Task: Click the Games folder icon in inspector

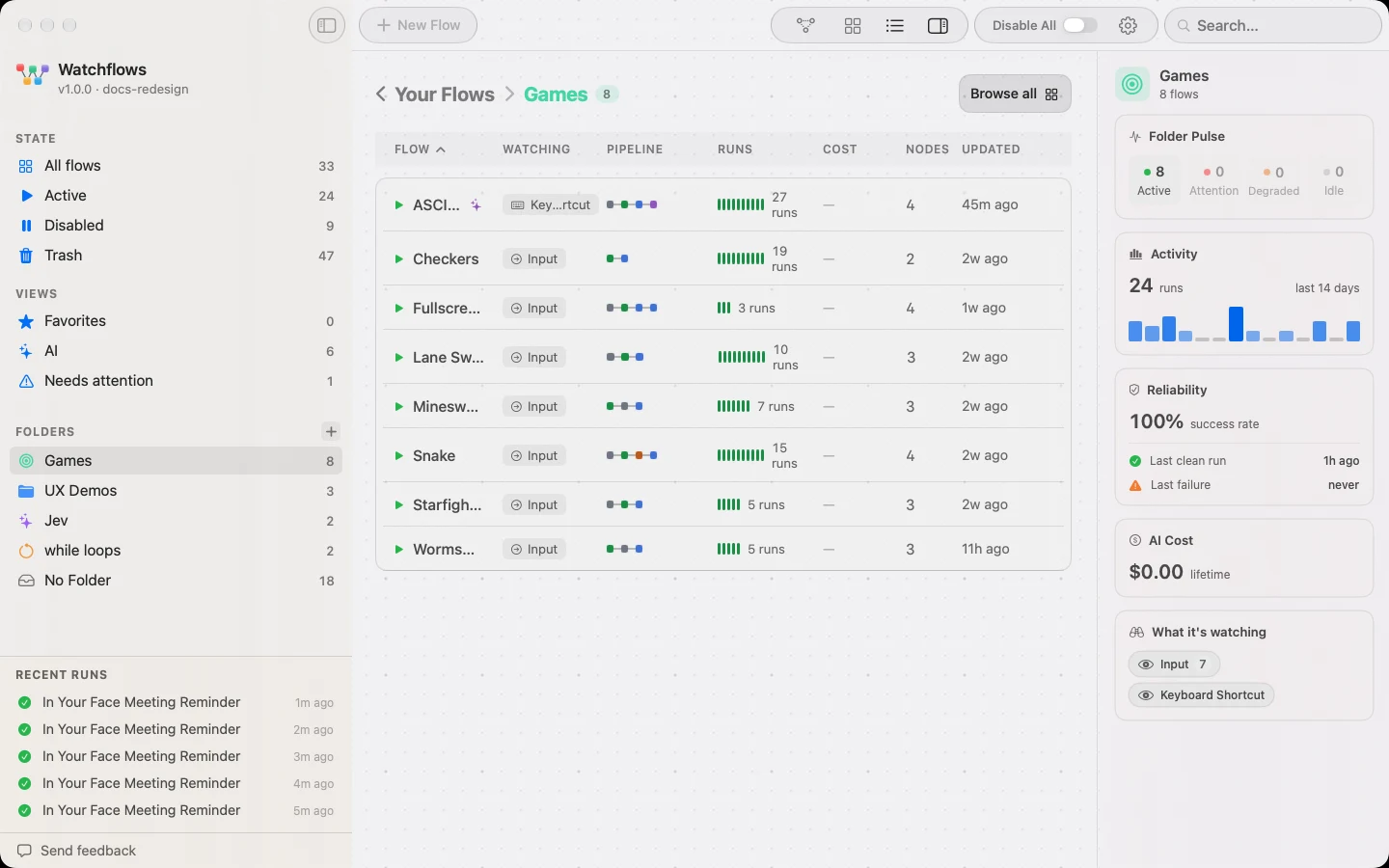Action: [1132, 84]
